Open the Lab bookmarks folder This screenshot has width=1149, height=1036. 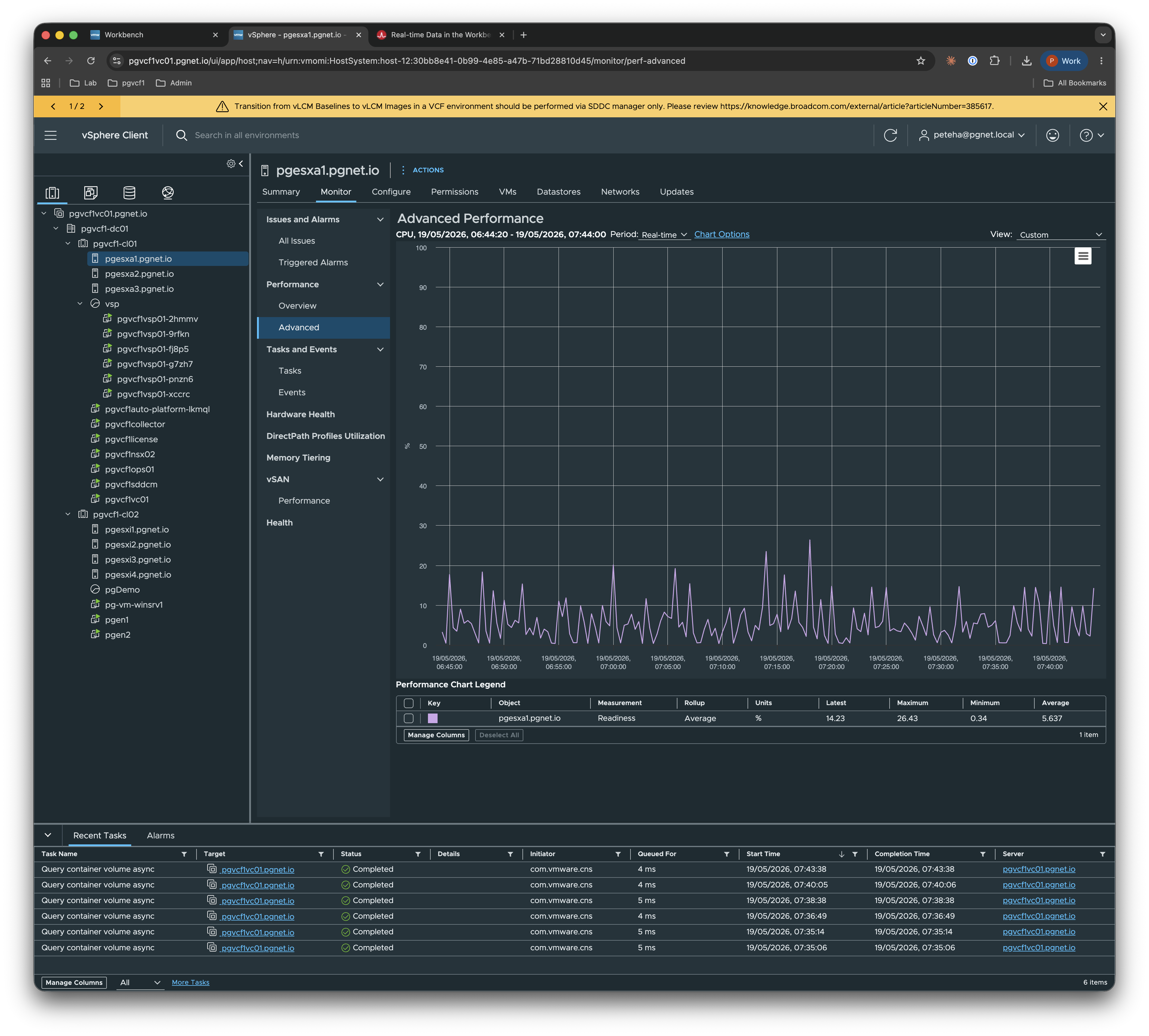point(83,83)
